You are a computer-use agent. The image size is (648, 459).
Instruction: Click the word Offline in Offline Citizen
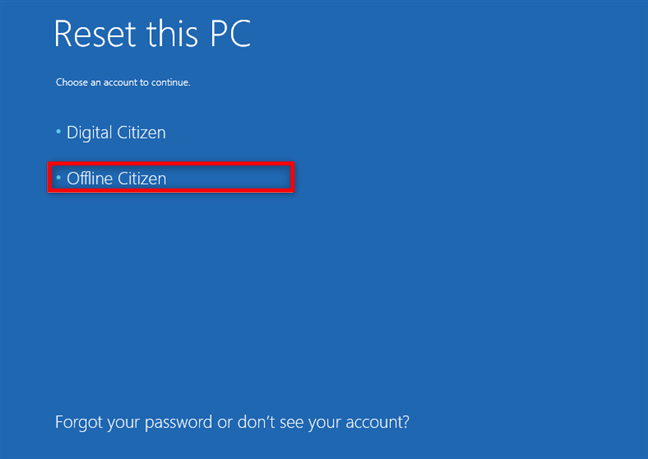90,178
